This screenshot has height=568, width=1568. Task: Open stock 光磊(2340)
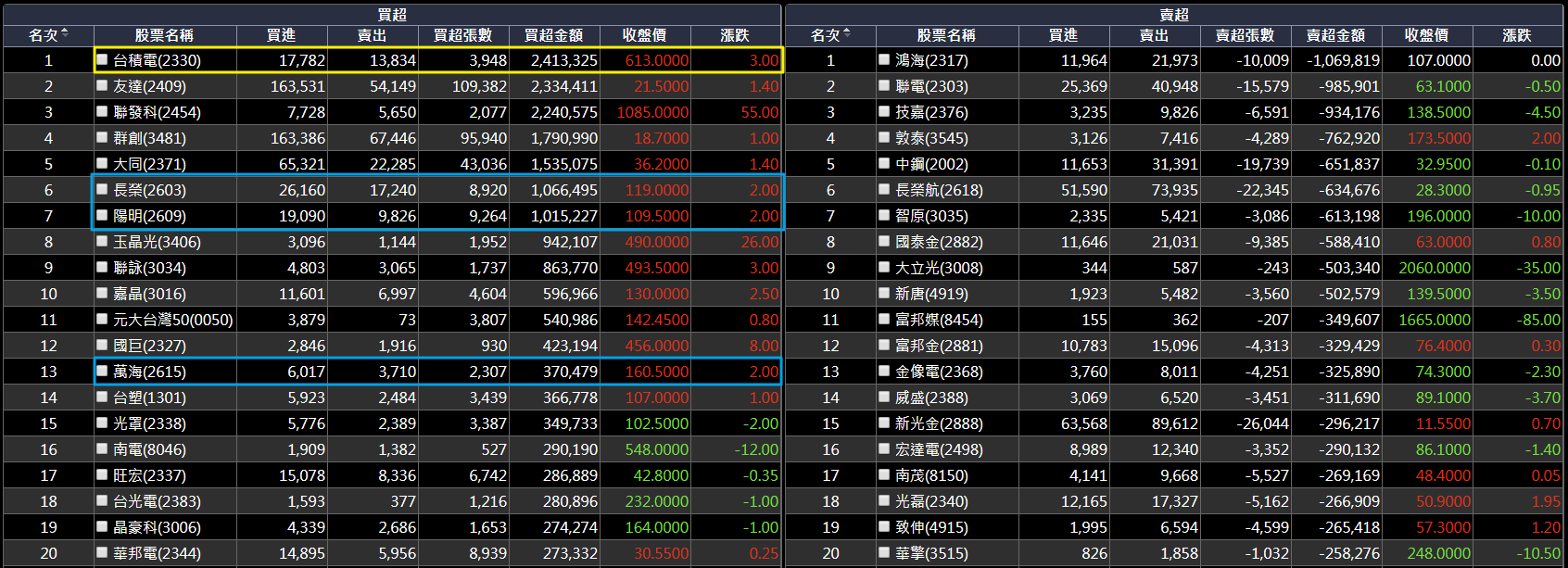(x=932, y=501)
